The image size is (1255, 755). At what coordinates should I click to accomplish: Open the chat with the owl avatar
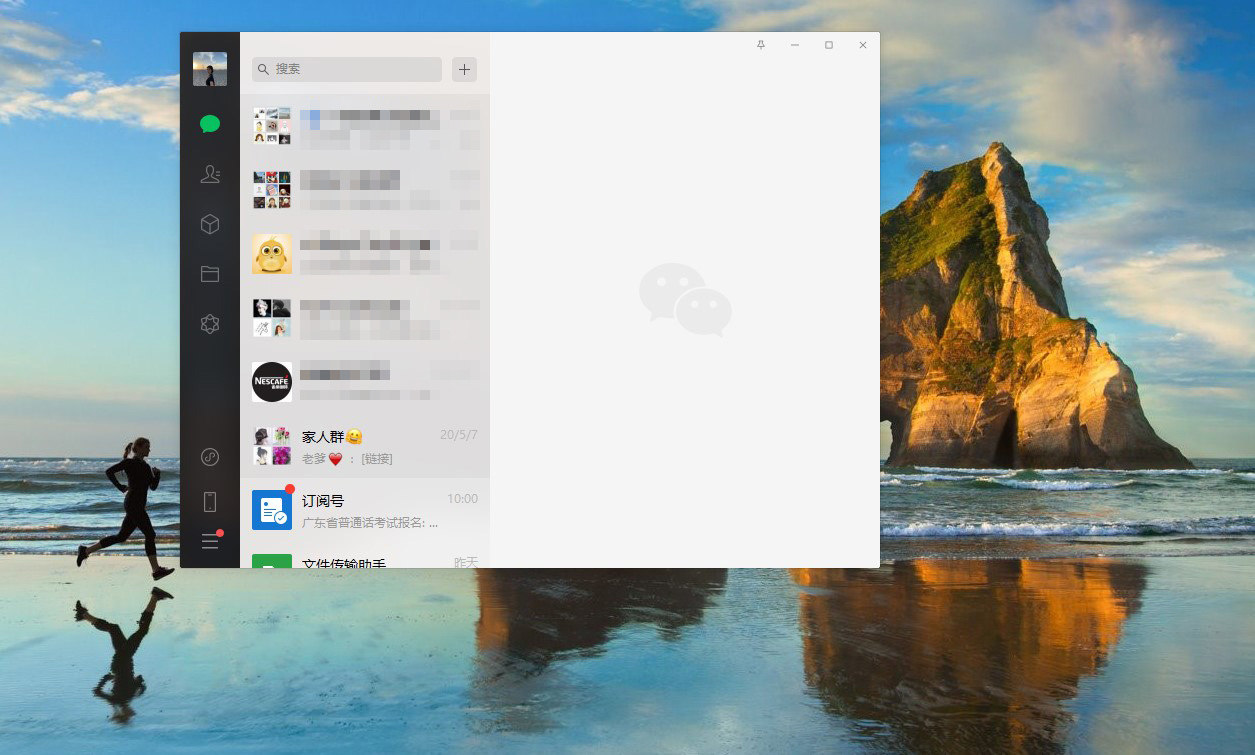click(365, 254)
